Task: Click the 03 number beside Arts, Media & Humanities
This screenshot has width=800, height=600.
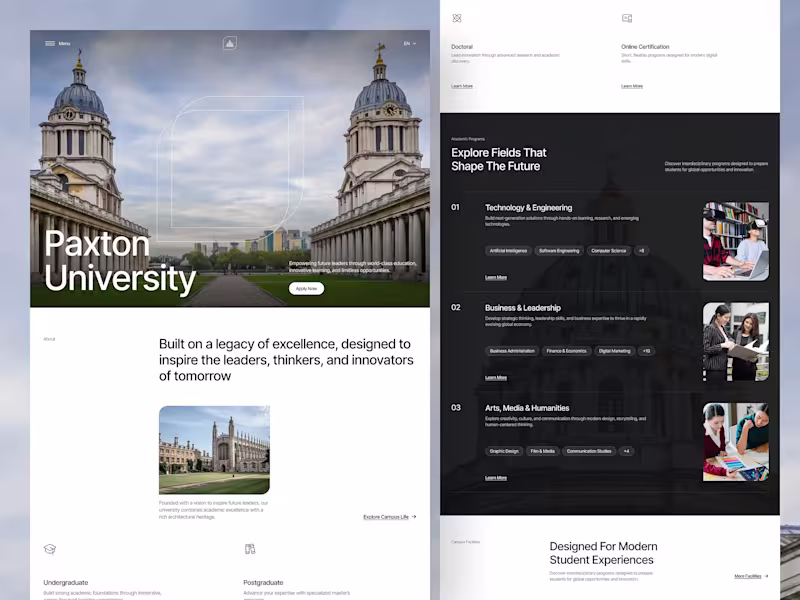Action: click(x=456, y=408)
